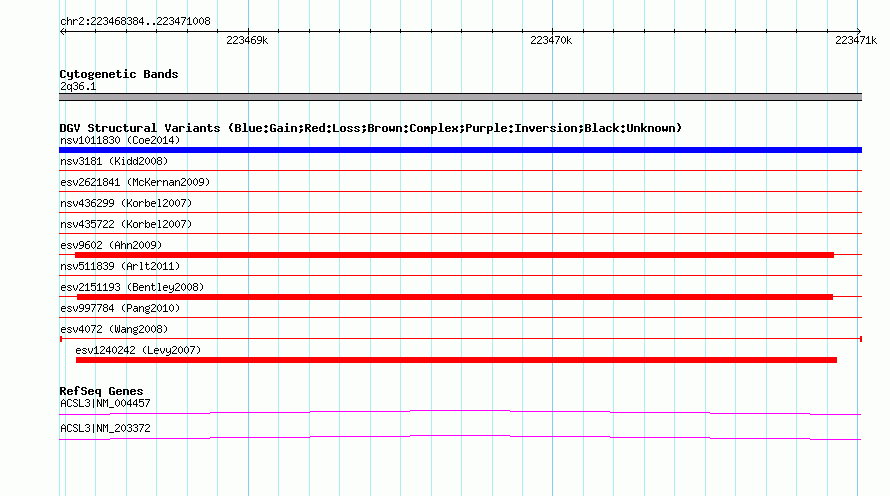Select the thick red esv2151193 loss bar
The image size is (890, 496).
click(455, 297)
